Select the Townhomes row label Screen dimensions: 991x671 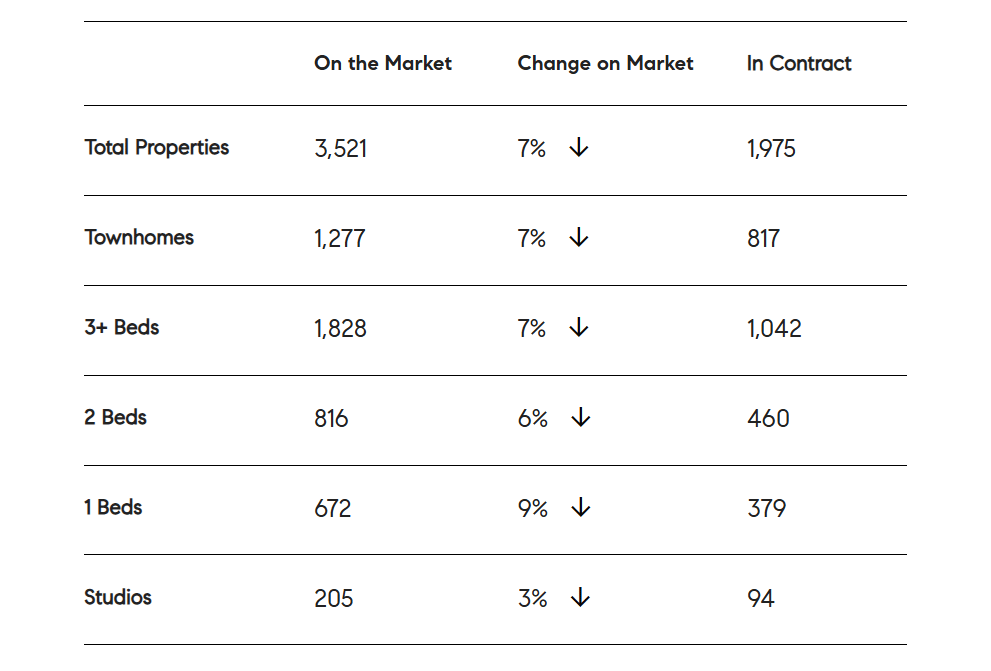139,238
